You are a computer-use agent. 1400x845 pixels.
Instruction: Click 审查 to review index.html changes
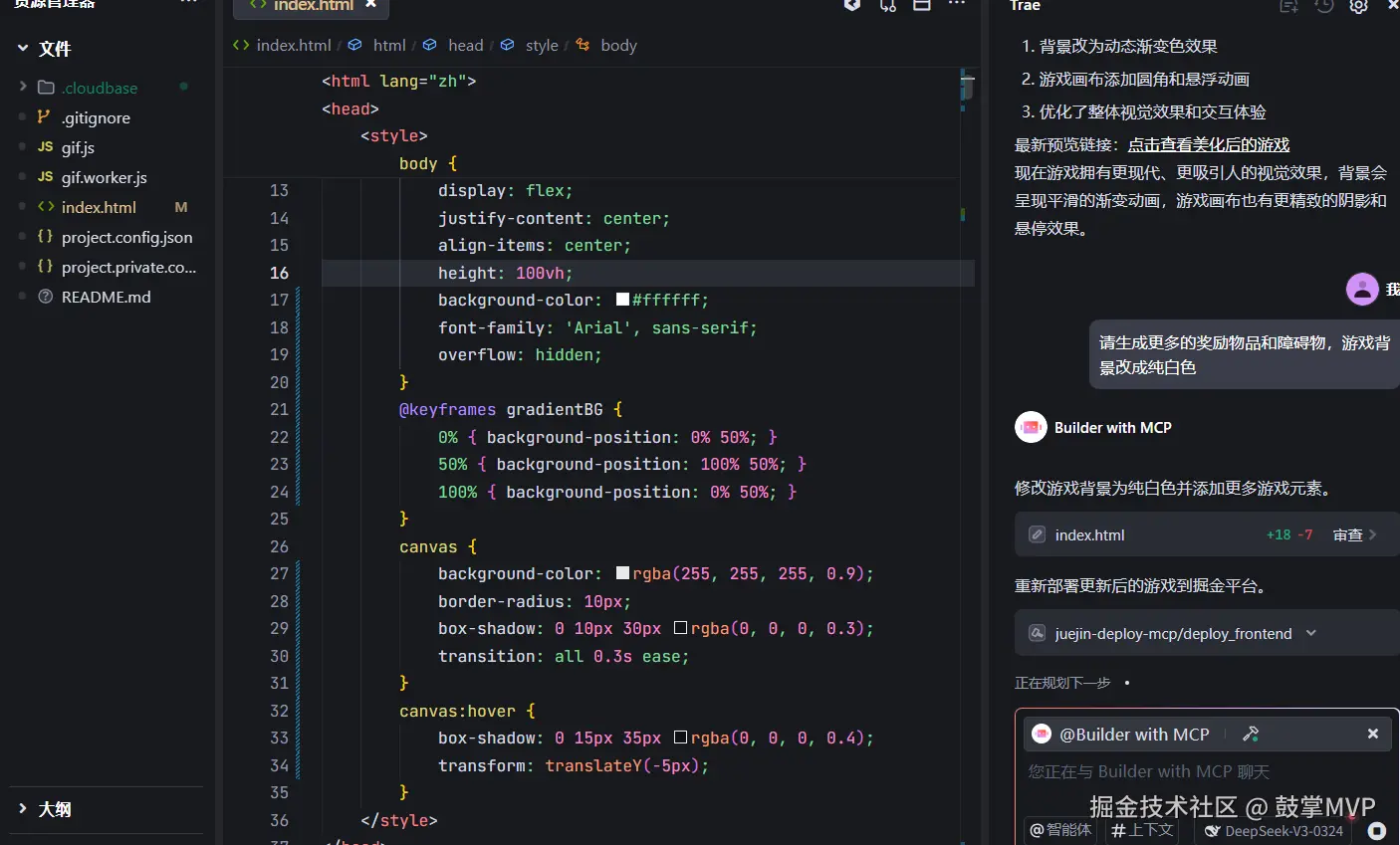pyautogui.click(x=1354, y=534)
